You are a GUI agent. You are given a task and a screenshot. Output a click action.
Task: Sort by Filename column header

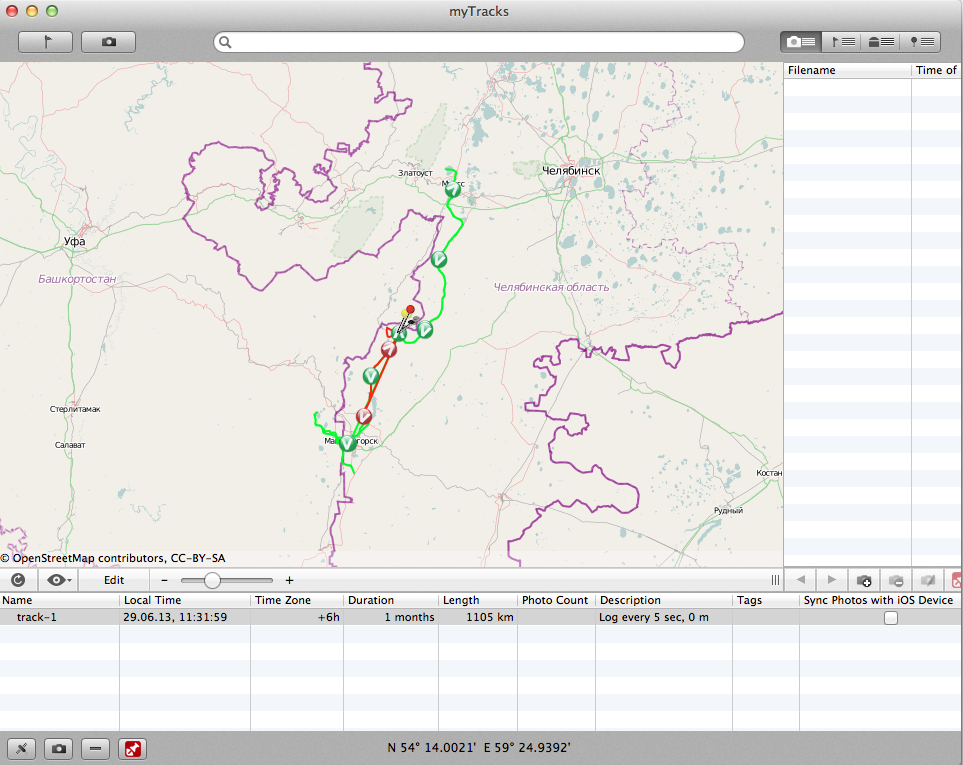pos(848,70)
